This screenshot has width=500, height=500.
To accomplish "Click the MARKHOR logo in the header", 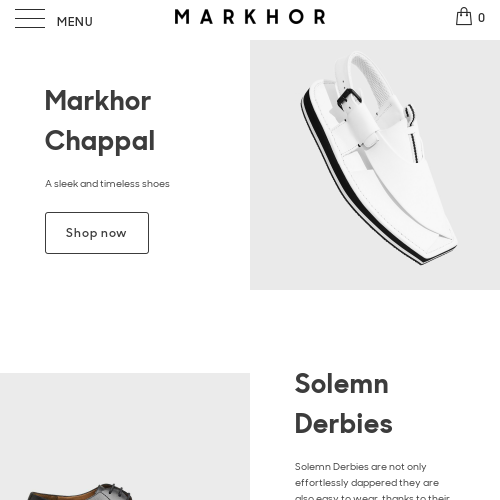I will tap(250, 17).
